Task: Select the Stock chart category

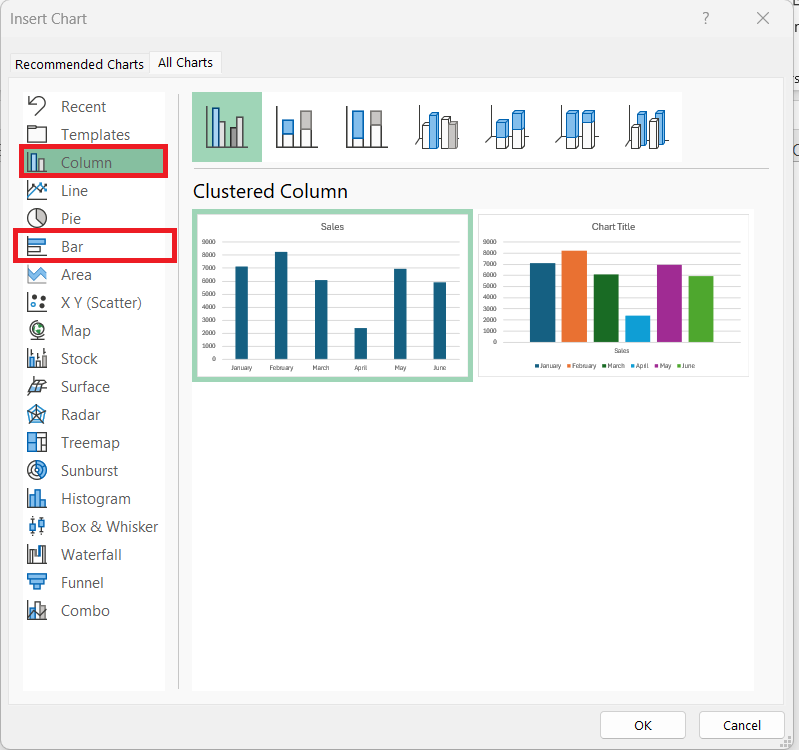Action: point(94,359)
